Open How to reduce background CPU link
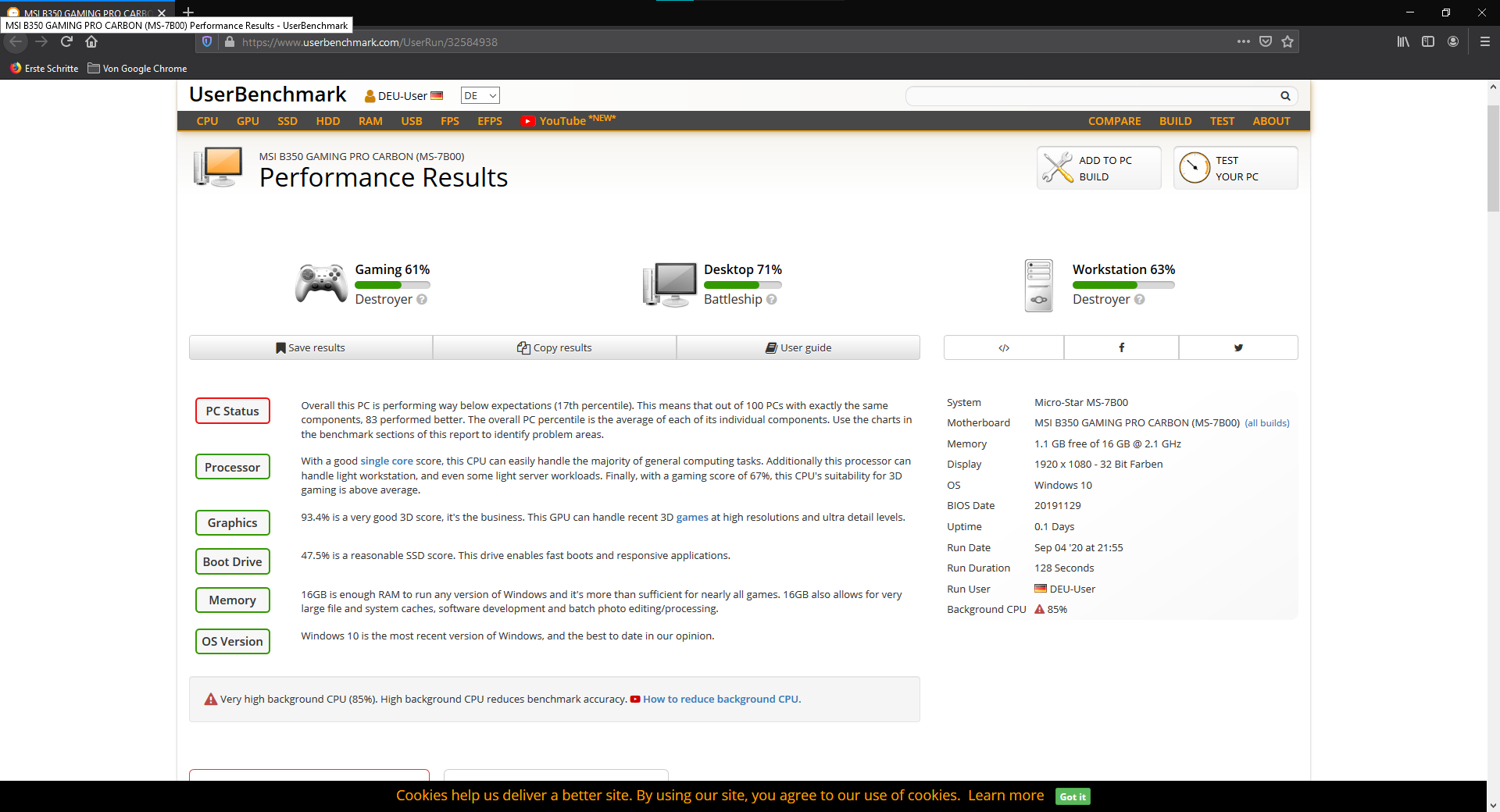Screen dimensions: 1500x812 coord(721,699)
